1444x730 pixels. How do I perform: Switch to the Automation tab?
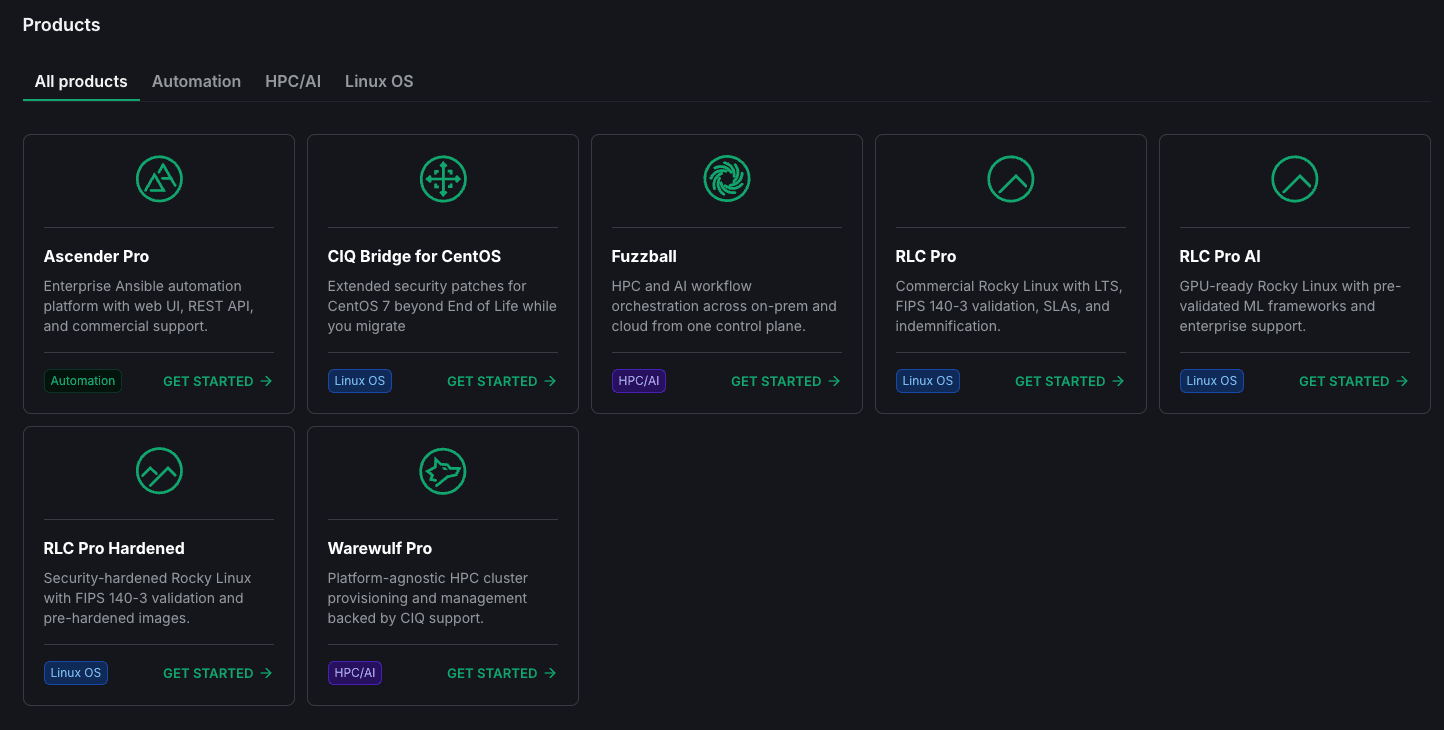pos(196,82)
